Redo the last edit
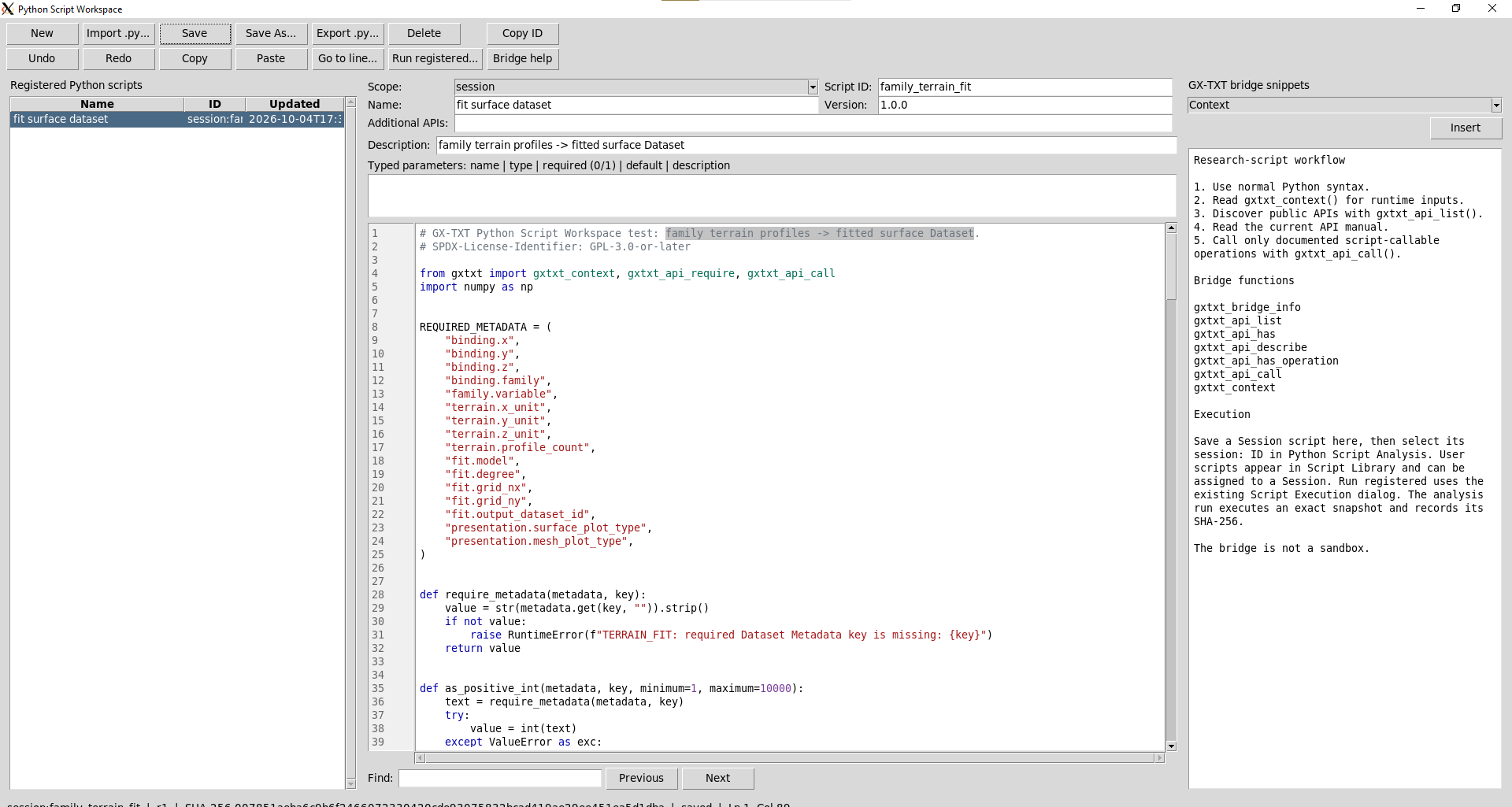1512x807 pixels. pos(118,58)
